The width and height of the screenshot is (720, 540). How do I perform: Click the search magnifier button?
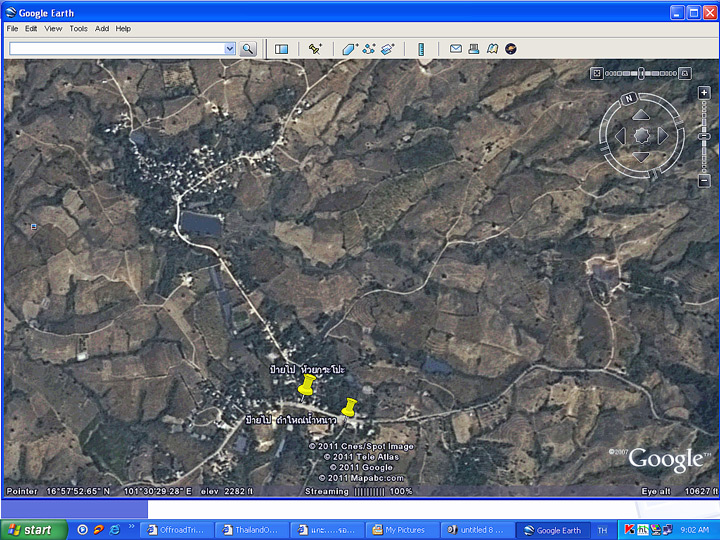(x=248, y=48)
